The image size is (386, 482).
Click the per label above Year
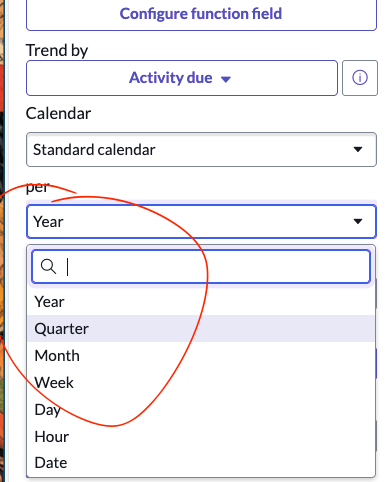point(38,188)
